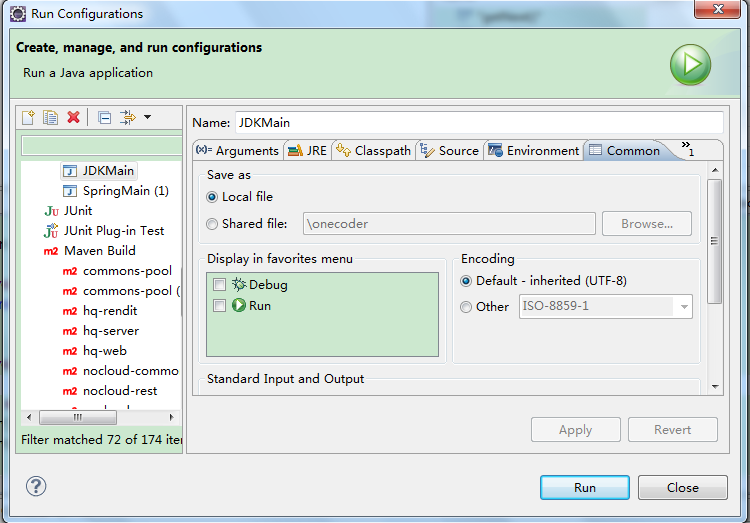Select the SpringMain (1) configuration

(125, 191)
